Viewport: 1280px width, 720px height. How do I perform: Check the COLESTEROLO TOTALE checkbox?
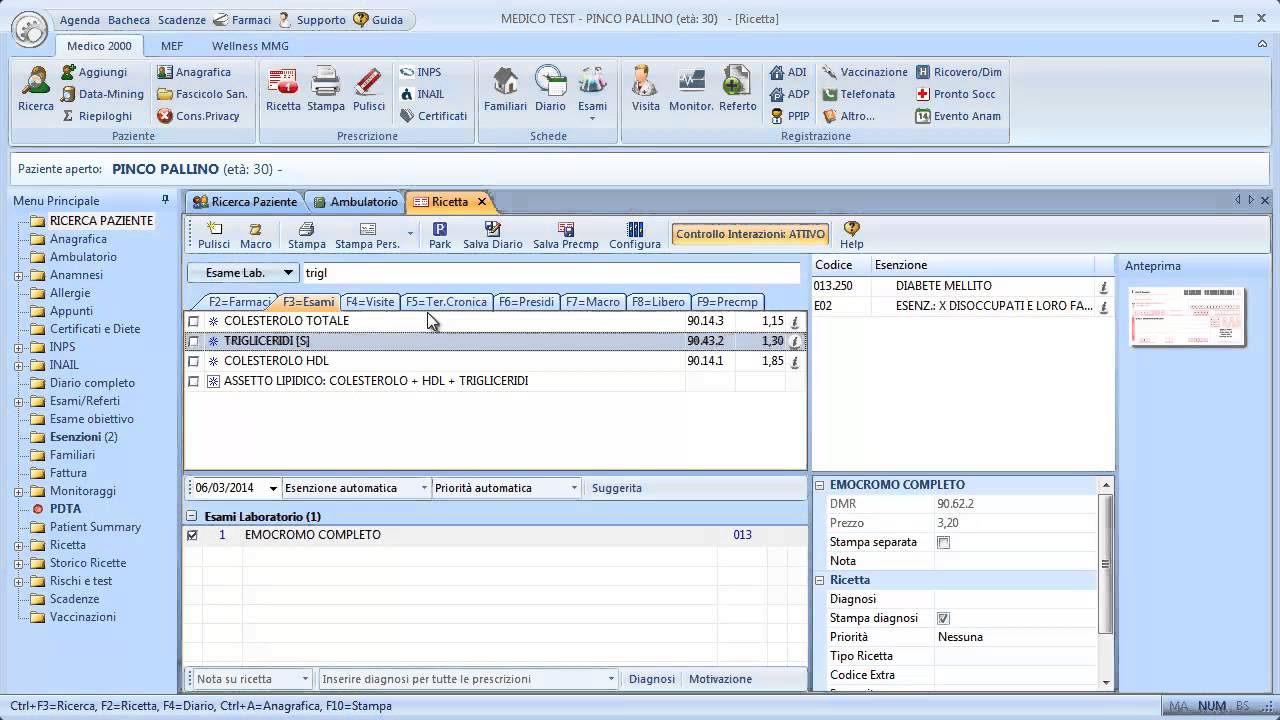click(194, 321)
